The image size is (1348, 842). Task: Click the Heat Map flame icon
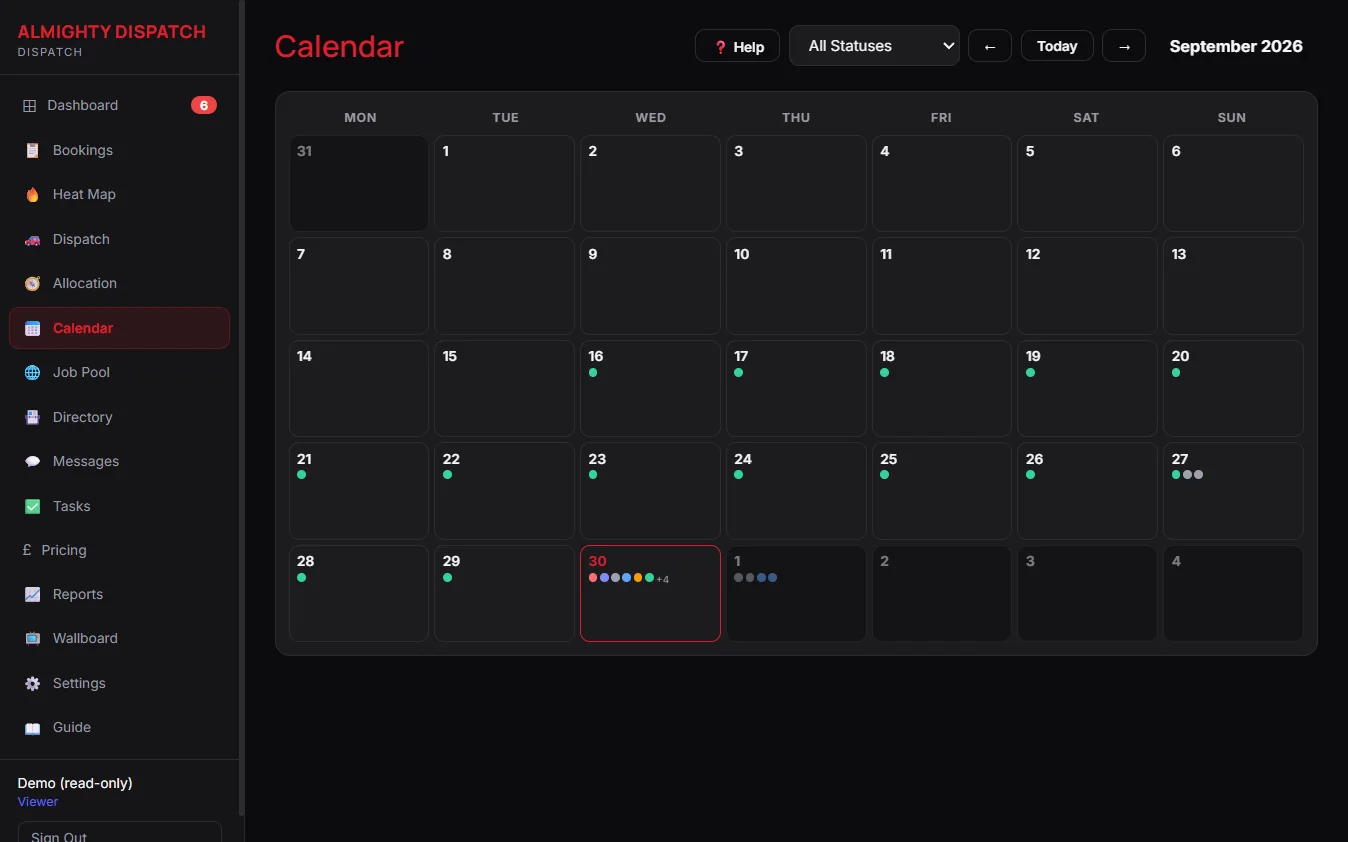(x=33, y=195)
